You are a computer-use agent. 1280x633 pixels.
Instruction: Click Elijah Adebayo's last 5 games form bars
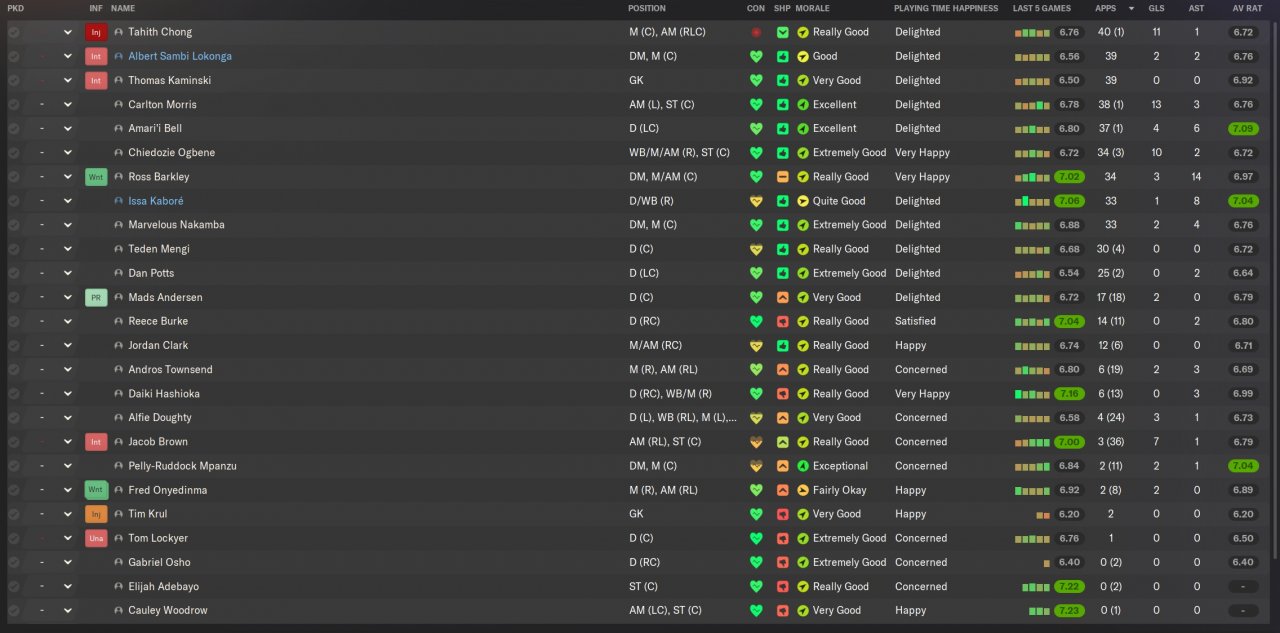(x=1036, y=586)
